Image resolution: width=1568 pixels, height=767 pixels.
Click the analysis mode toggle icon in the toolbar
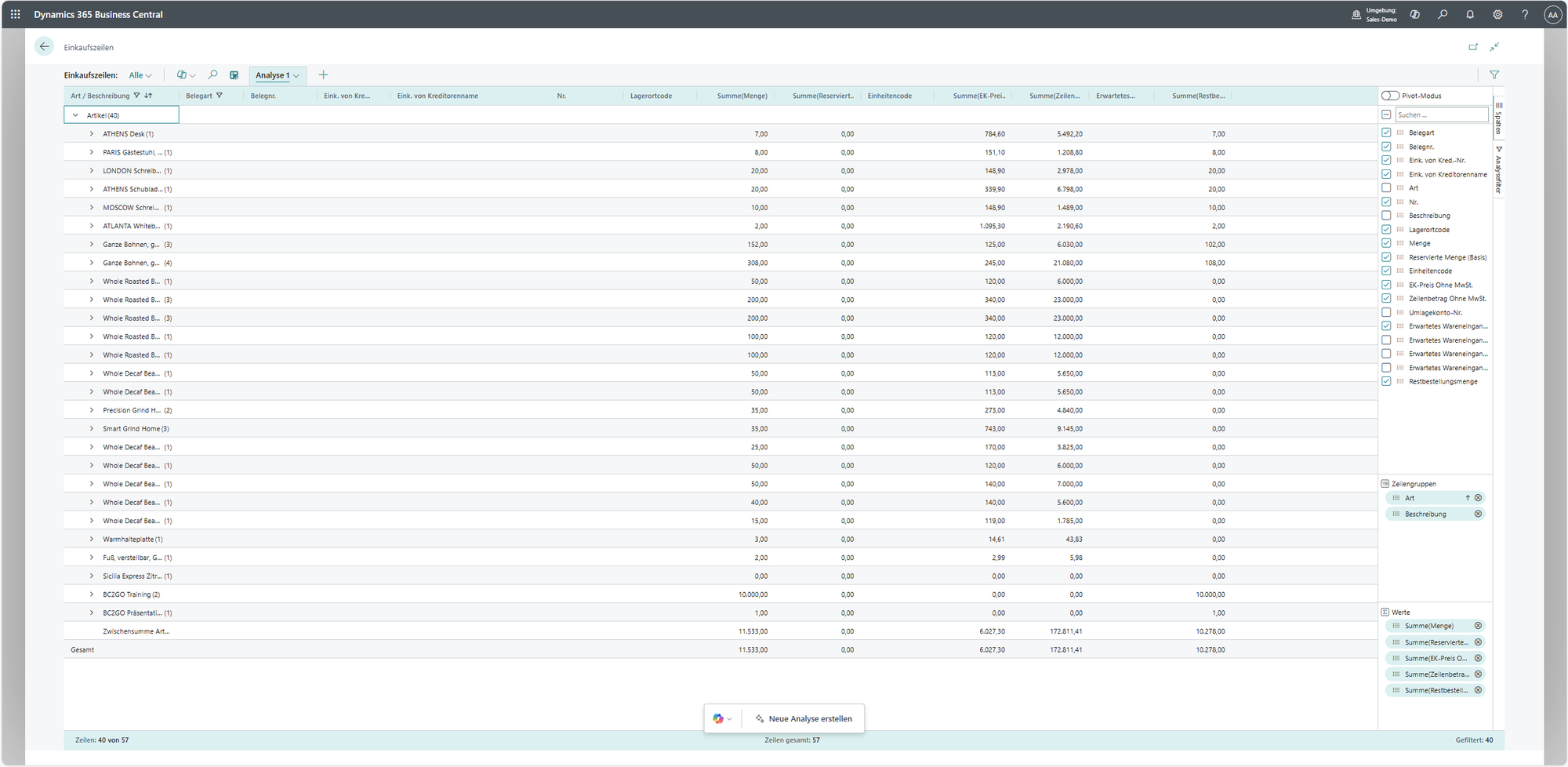tap(234, 75)
